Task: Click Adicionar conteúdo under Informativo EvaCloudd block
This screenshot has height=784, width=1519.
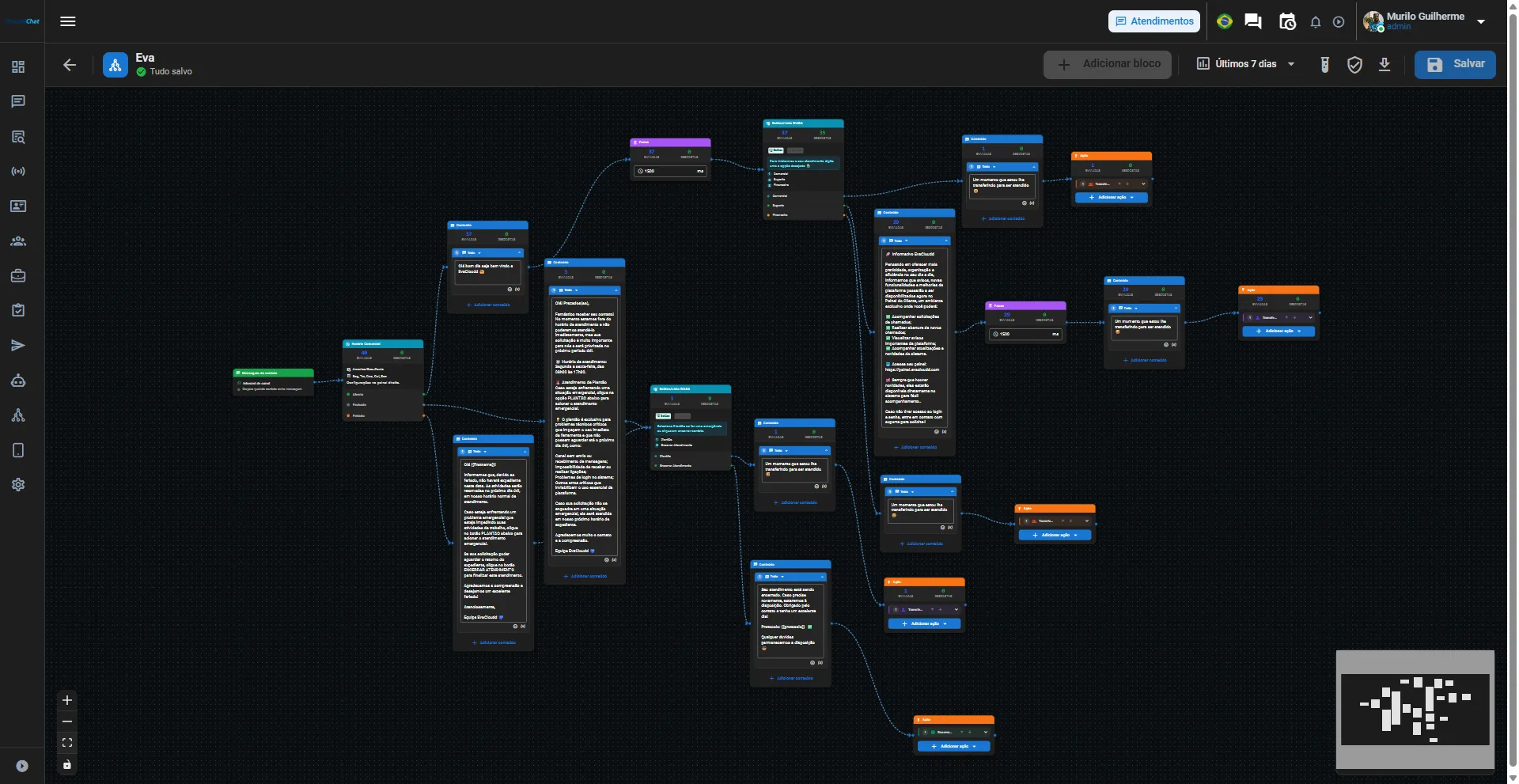Action: (x=915, y=447)
